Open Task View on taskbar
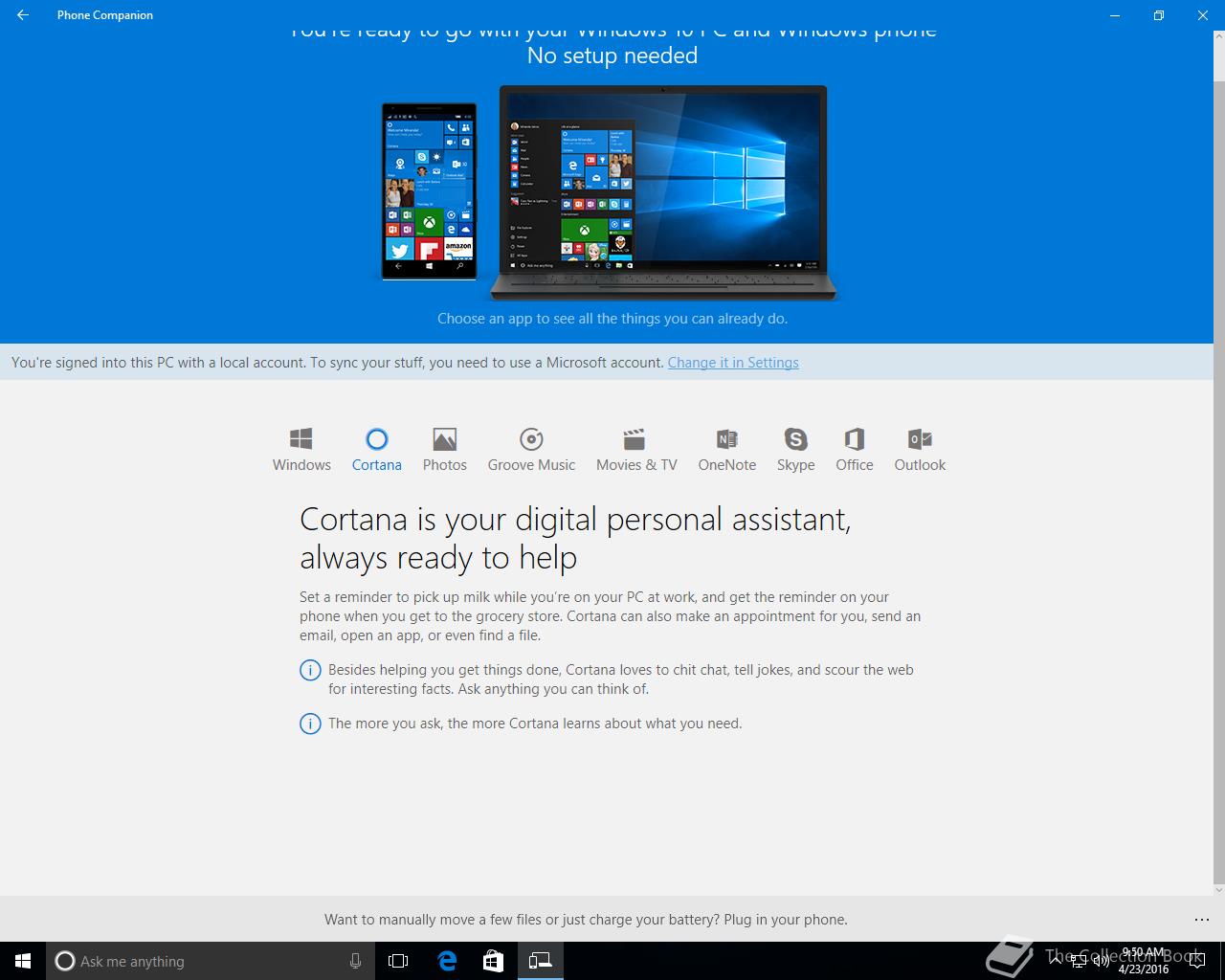The width and height of the screenshot is (1225, 980). click(x=398, y=961)
